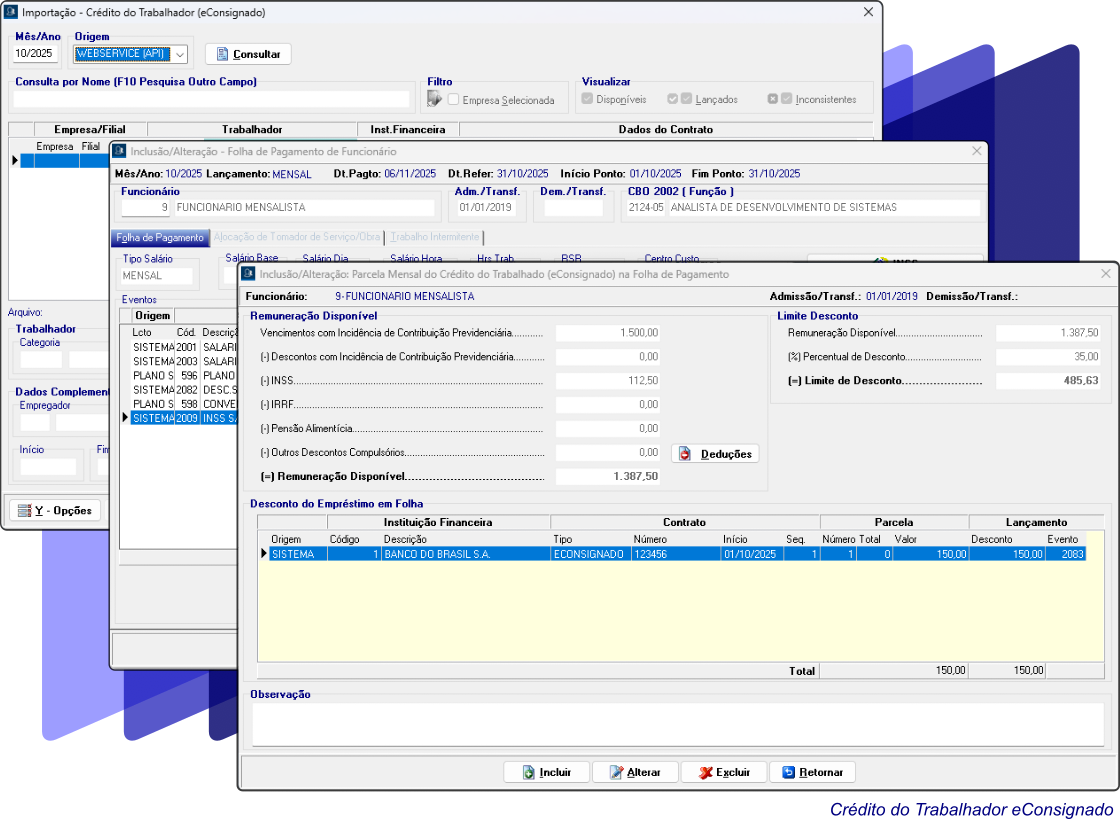This screenshot has width=1120, height=819.
Task: Click in the Observação text area
Action: pyautogui.click(x=675, y=724)
